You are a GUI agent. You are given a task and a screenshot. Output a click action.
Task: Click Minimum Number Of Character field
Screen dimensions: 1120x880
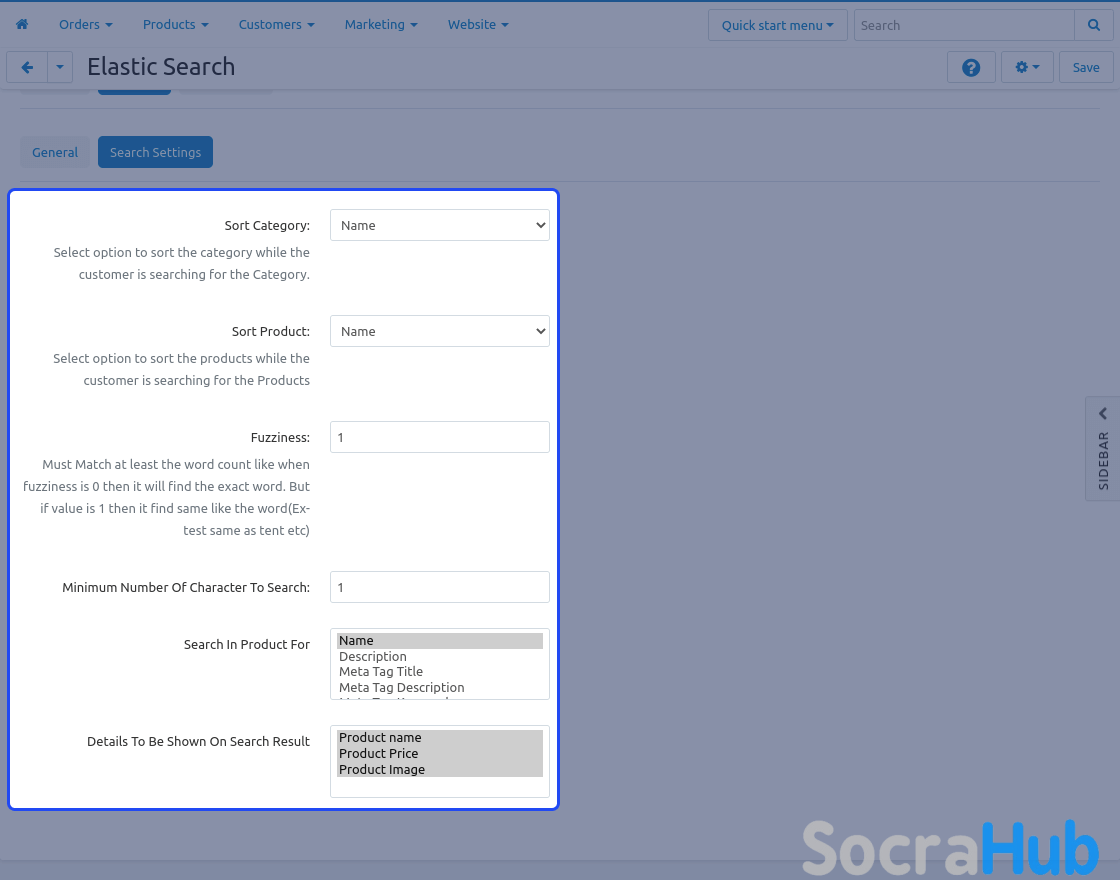click(x=439, y=587)
